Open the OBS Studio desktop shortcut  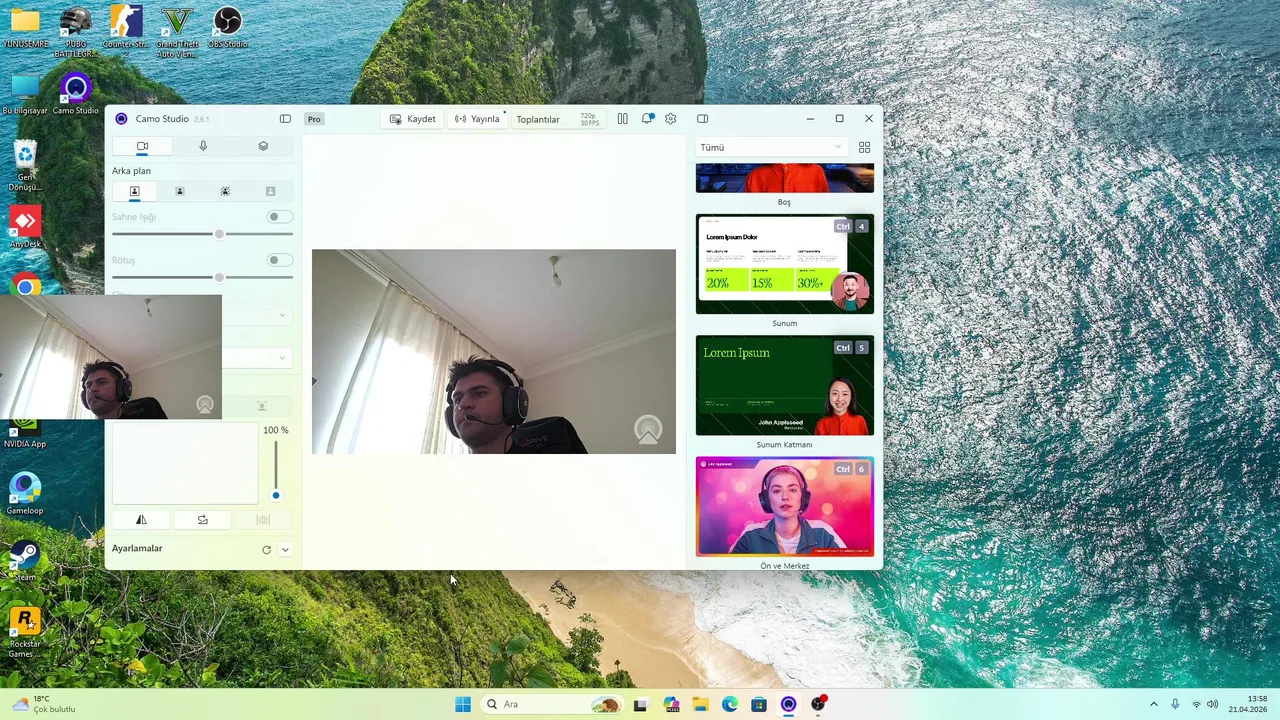tap(228, 27)
